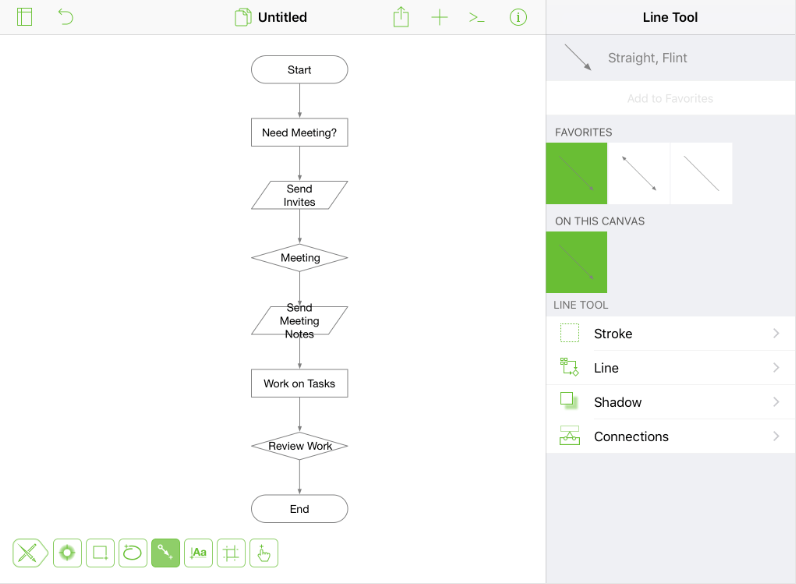Image resolution: width=796 pixels, height=584 pixels.
Task: Open the automation console icon
Action: [477, 17]
